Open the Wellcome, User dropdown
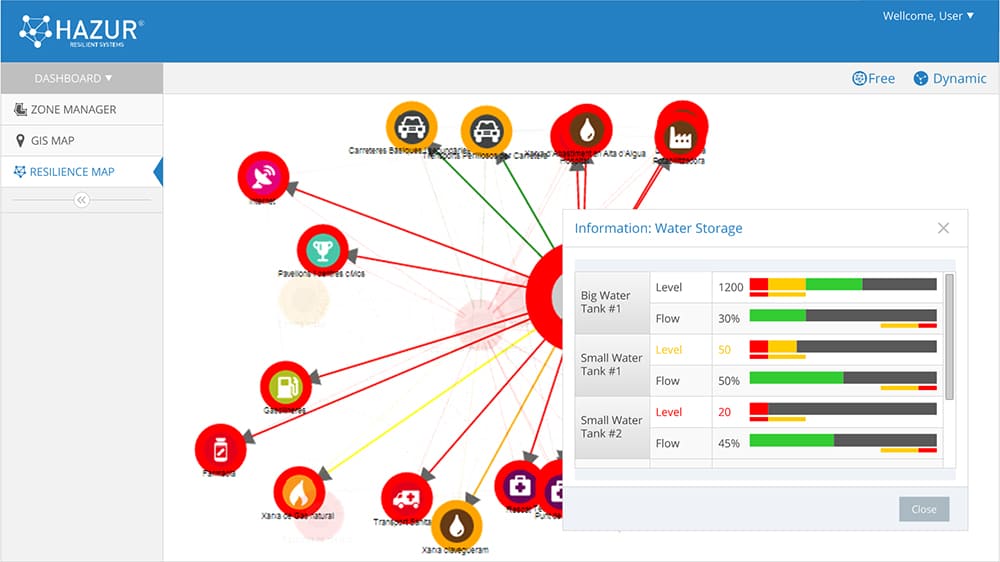Image resolution: width=1000 pixels, height=562 pixels. (x=928, y=16)
